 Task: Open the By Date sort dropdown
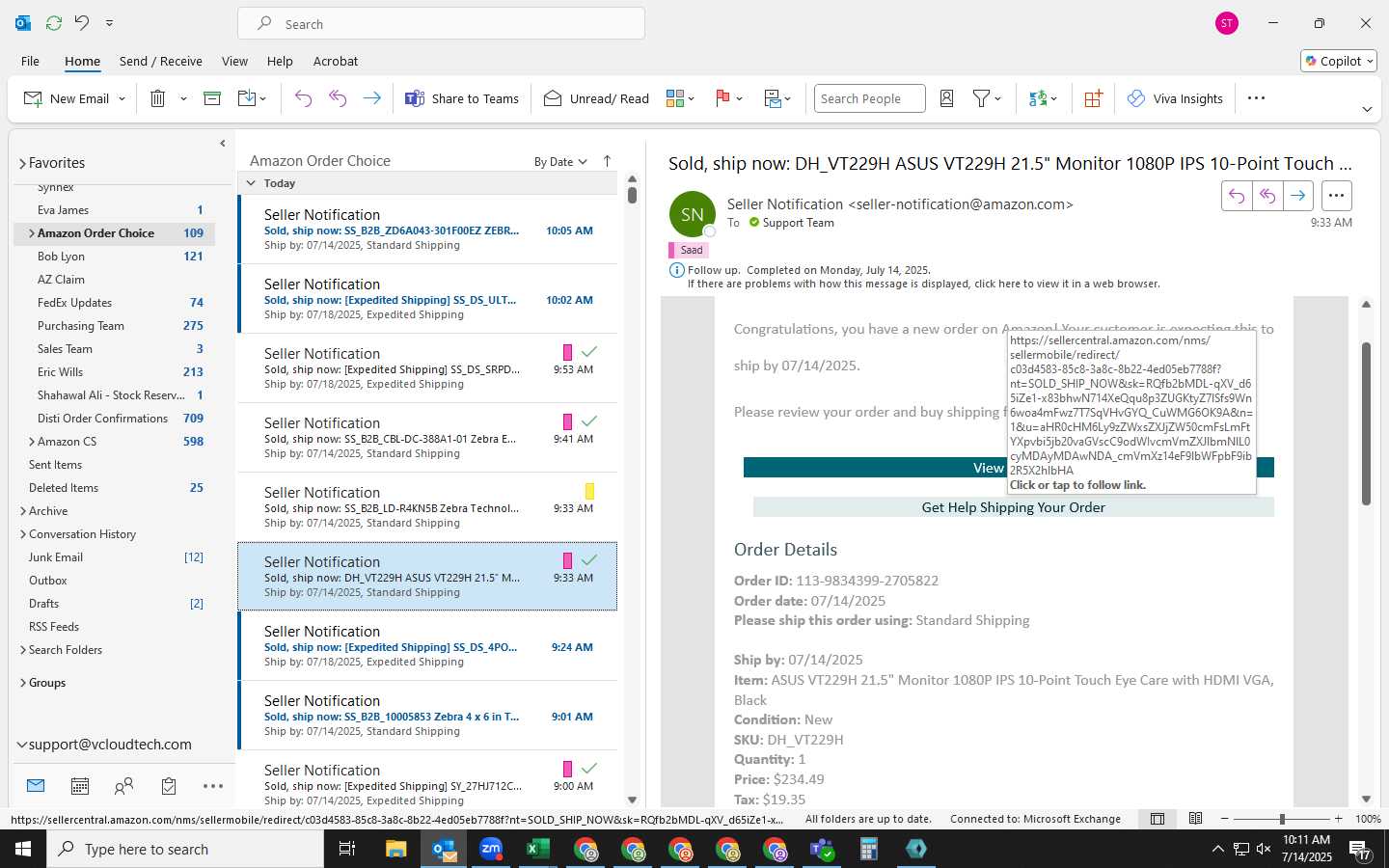tap(560, 162)
